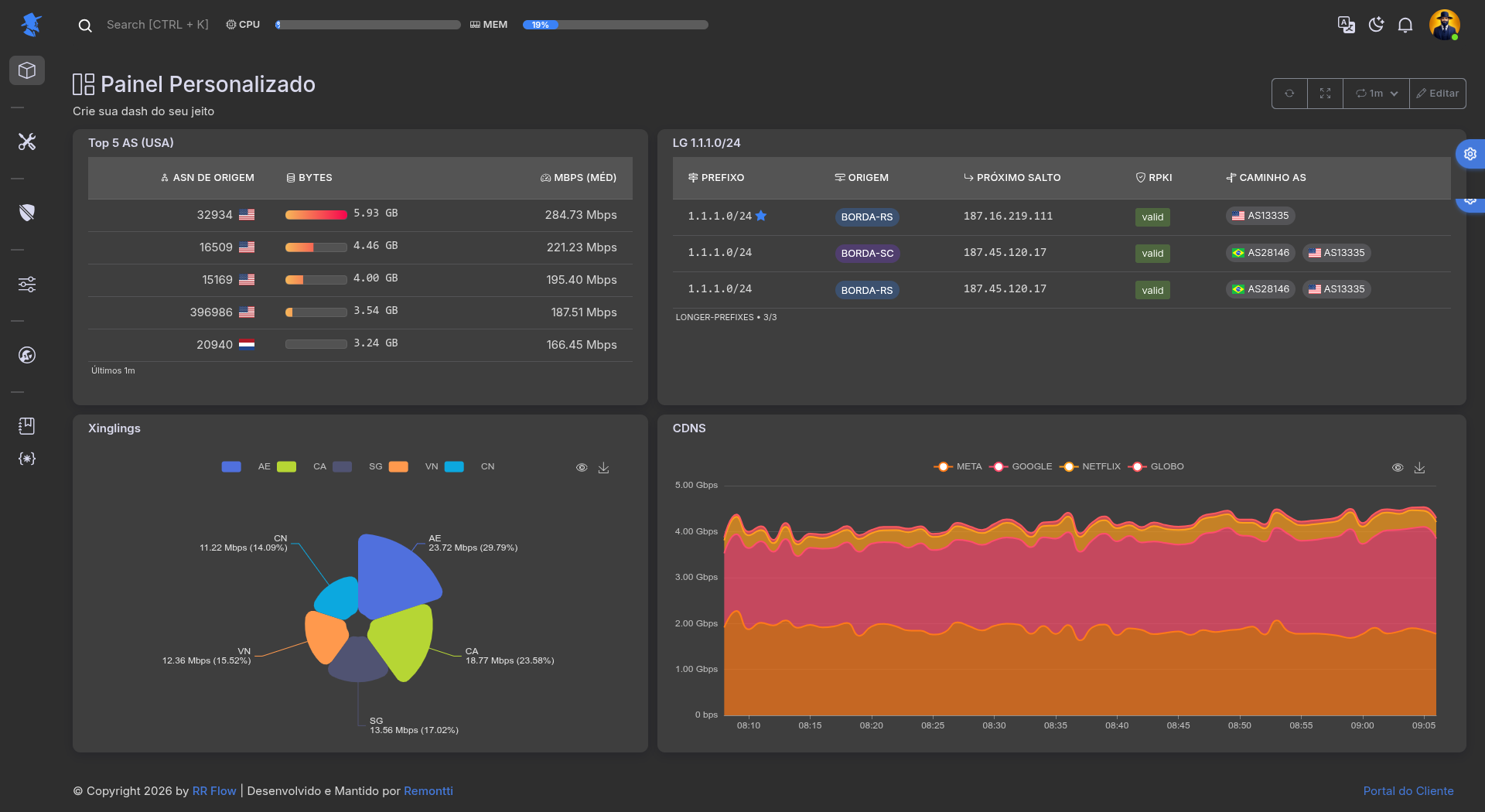Open the blue gear settings side tab

coord(1470,154)
